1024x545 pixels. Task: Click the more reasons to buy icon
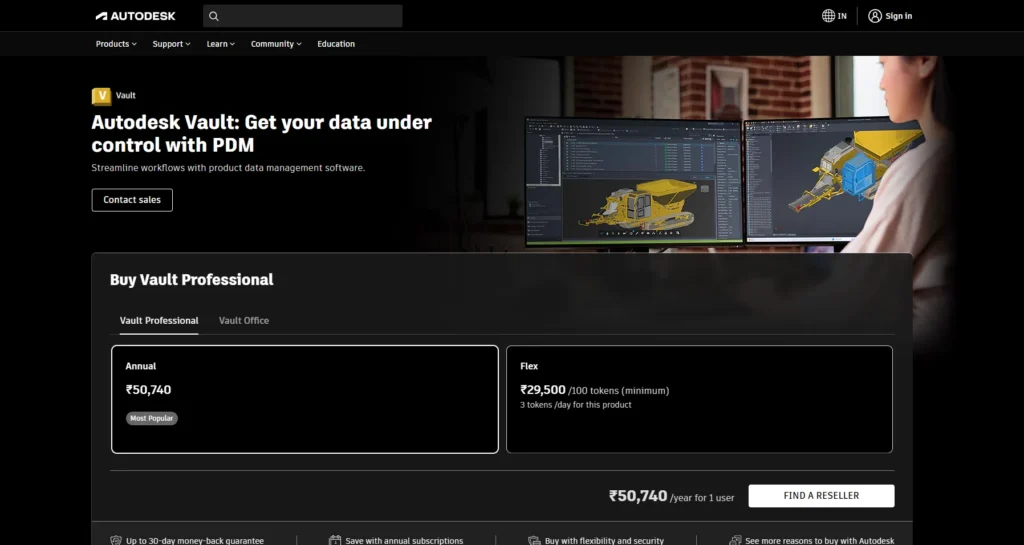pos(735,540)
